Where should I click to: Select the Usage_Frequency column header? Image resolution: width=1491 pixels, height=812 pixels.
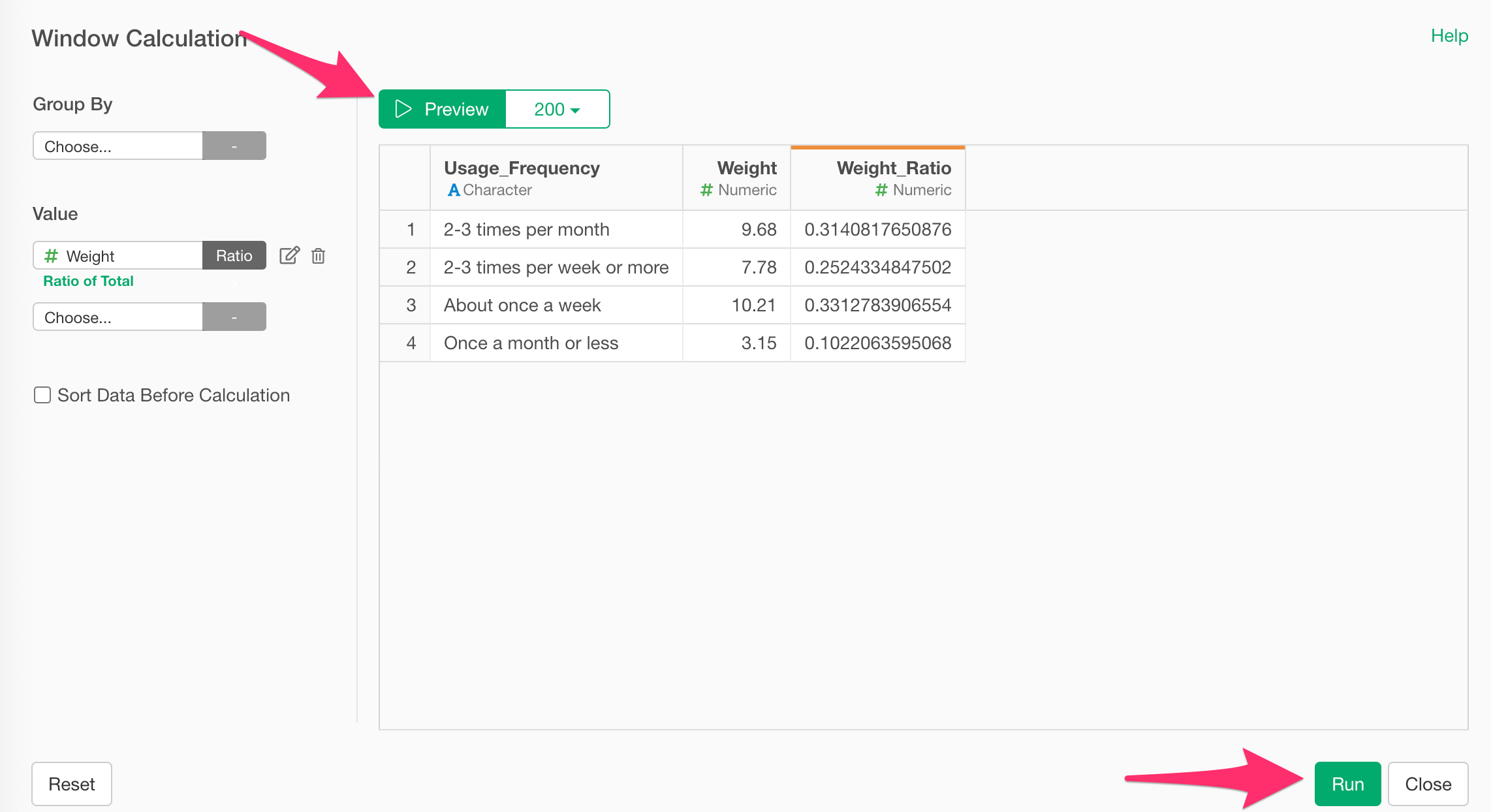(x=556, y=178)
